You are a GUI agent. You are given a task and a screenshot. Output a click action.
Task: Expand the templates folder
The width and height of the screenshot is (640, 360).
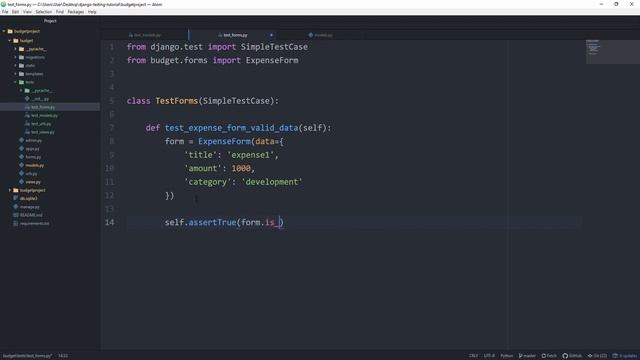click(16, 74)
